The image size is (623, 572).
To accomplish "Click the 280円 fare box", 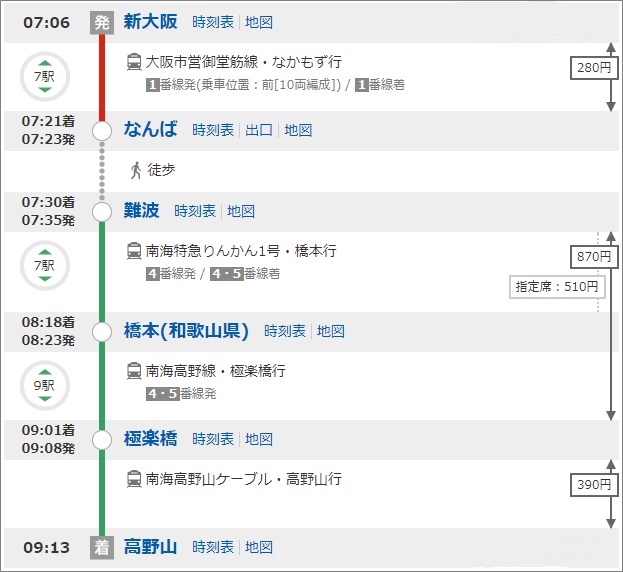I will pos(587,68).
